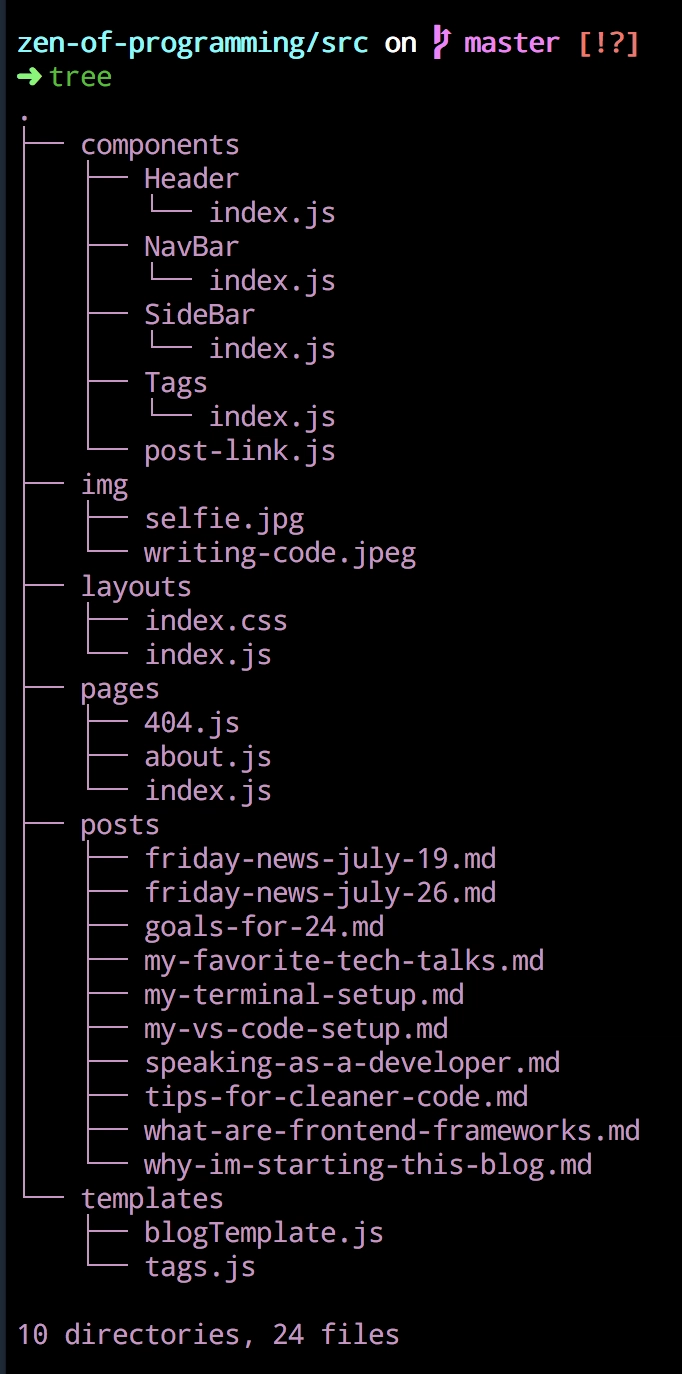Click the git status indicator [!?]

[608, 43]
